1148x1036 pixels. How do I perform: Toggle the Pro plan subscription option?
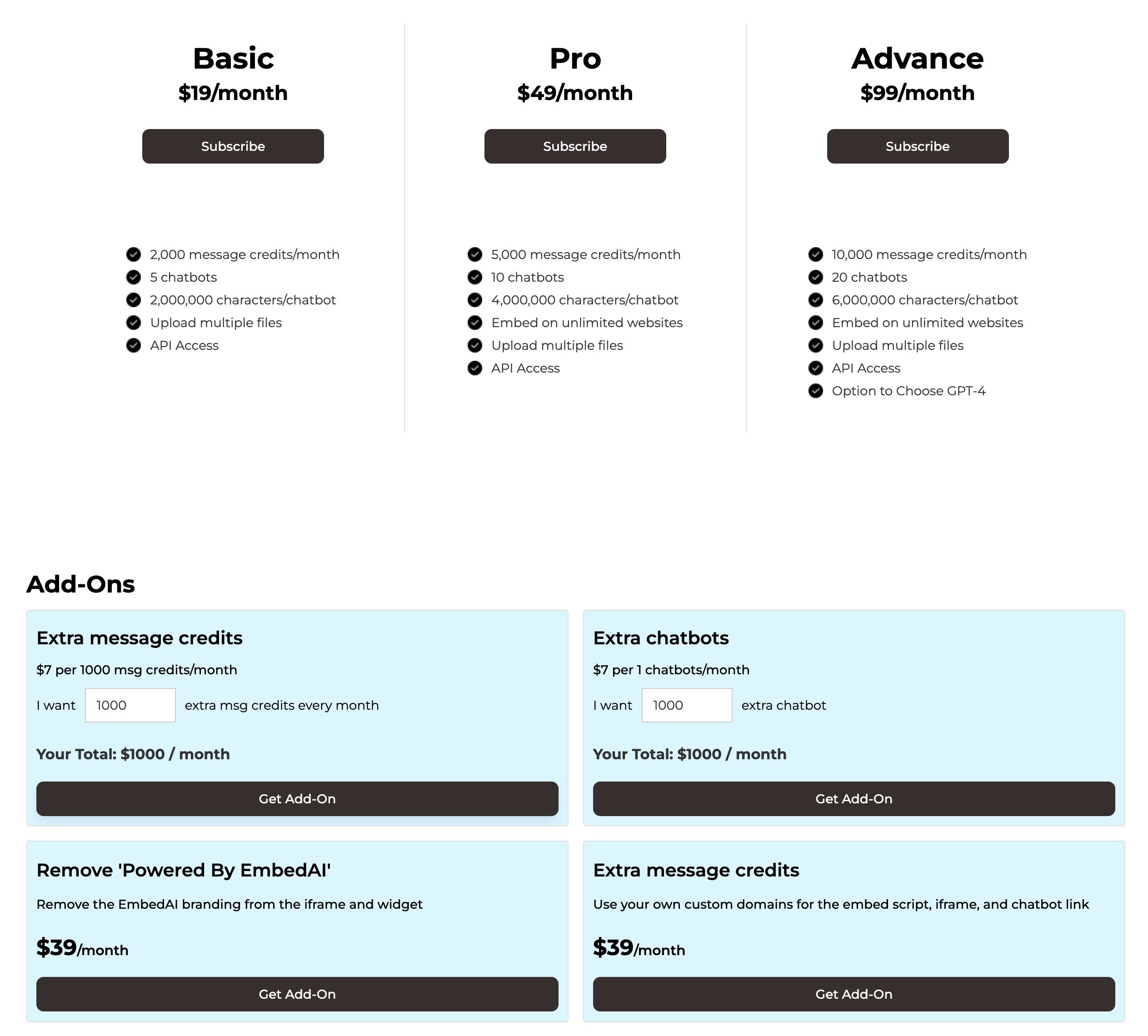(x=575, y=146)
